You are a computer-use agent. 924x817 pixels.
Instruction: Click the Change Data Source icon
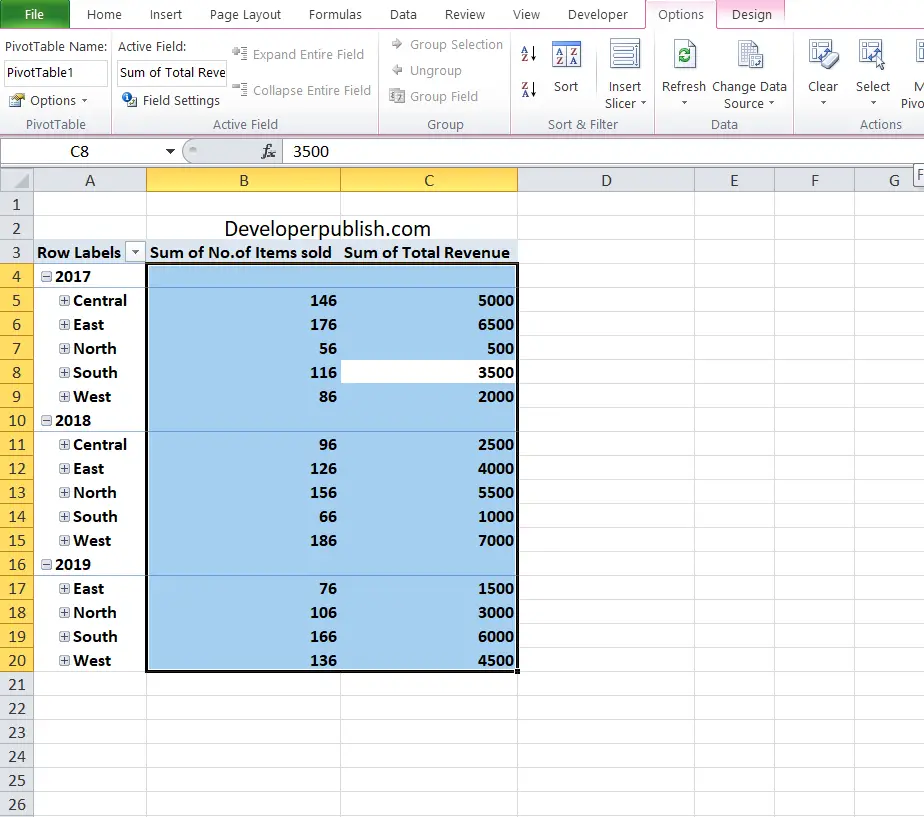pos(750,55)
